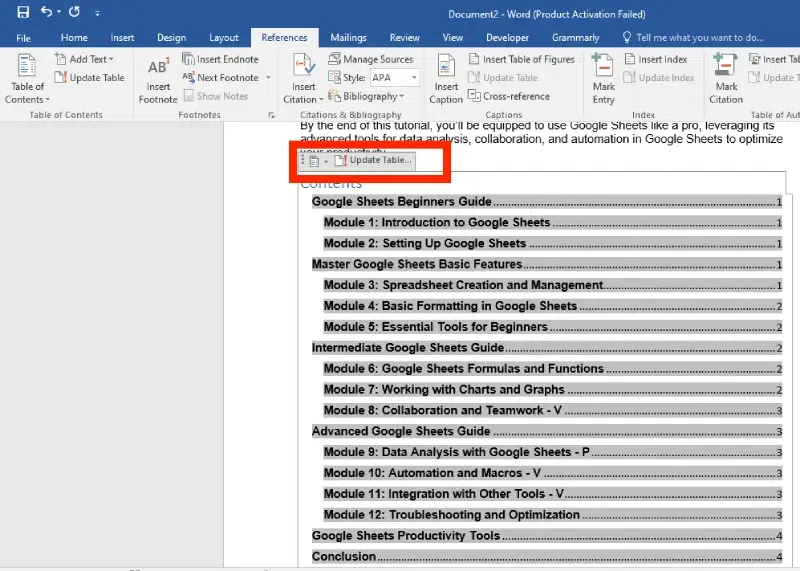
Task: Select the References tab
Action: click(x=284, y=38)
